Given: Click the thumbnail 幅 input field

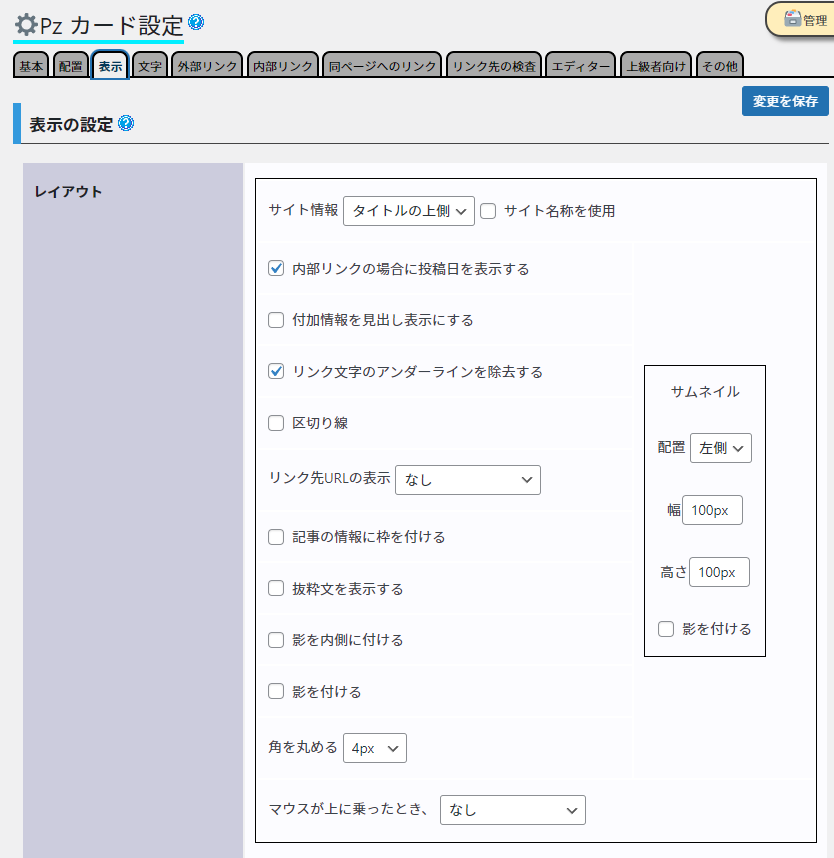Looking at the screenshot, I should 712,510.
